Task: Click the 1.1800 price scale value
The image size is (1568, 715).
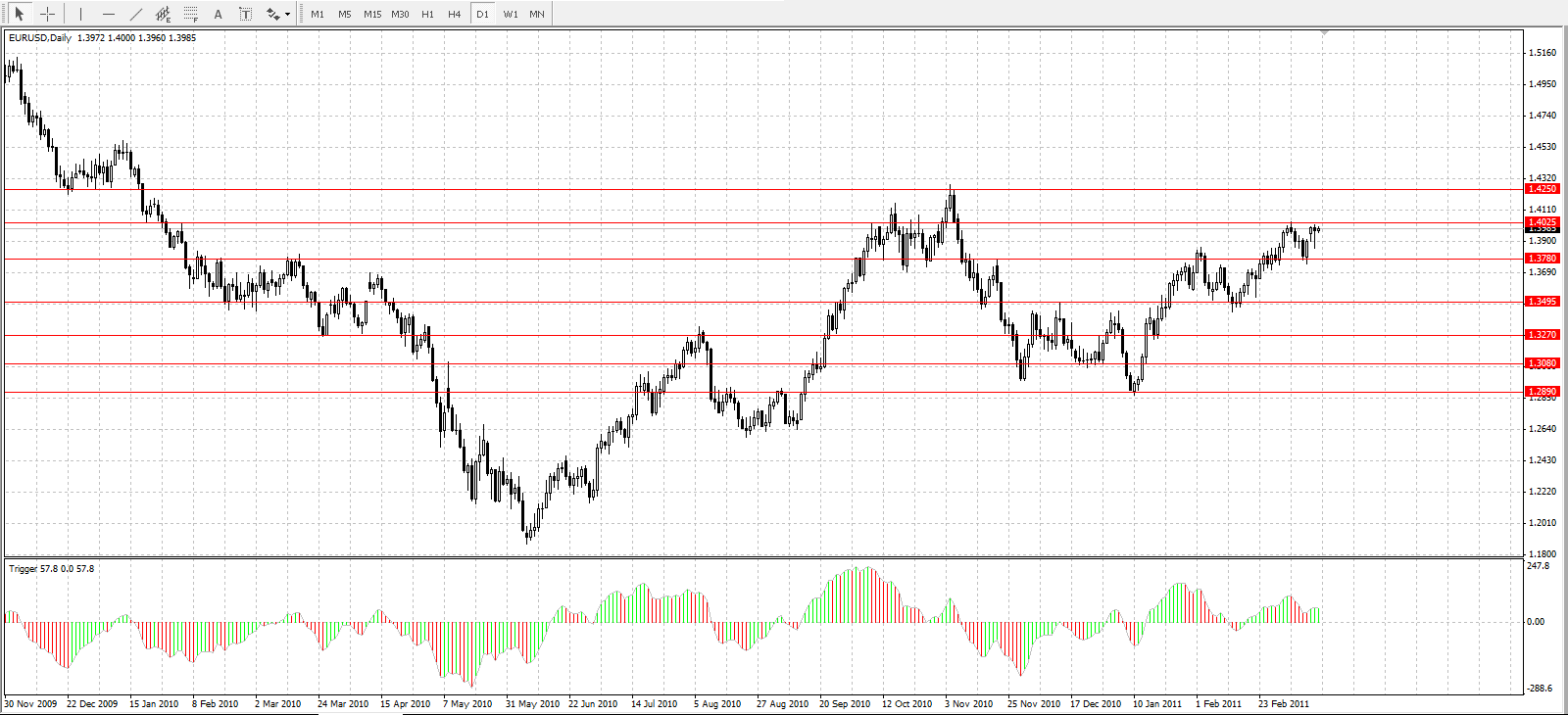Action: click(1543, 554)
